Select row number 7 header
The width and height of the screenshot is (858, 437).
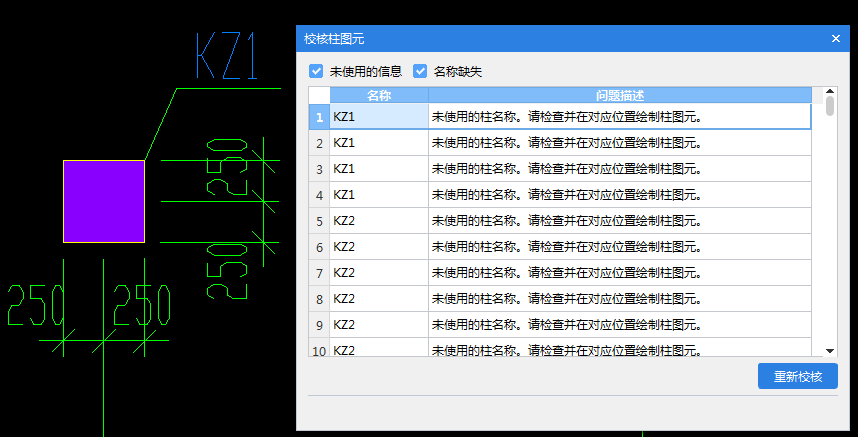[x=320, y=273]
